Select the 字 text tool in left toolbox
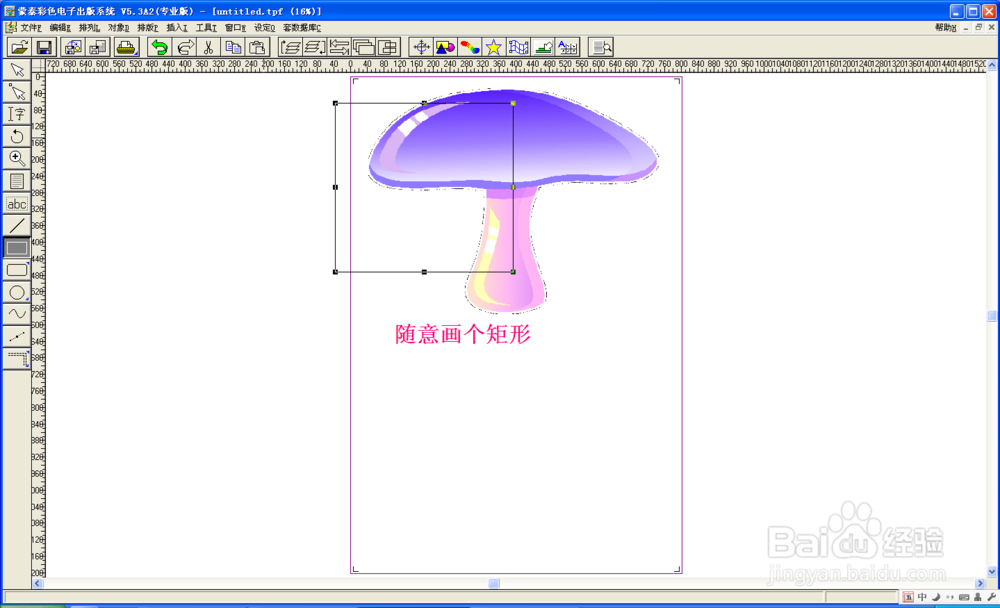The image size is (1000, 608). tap(16, 113)
